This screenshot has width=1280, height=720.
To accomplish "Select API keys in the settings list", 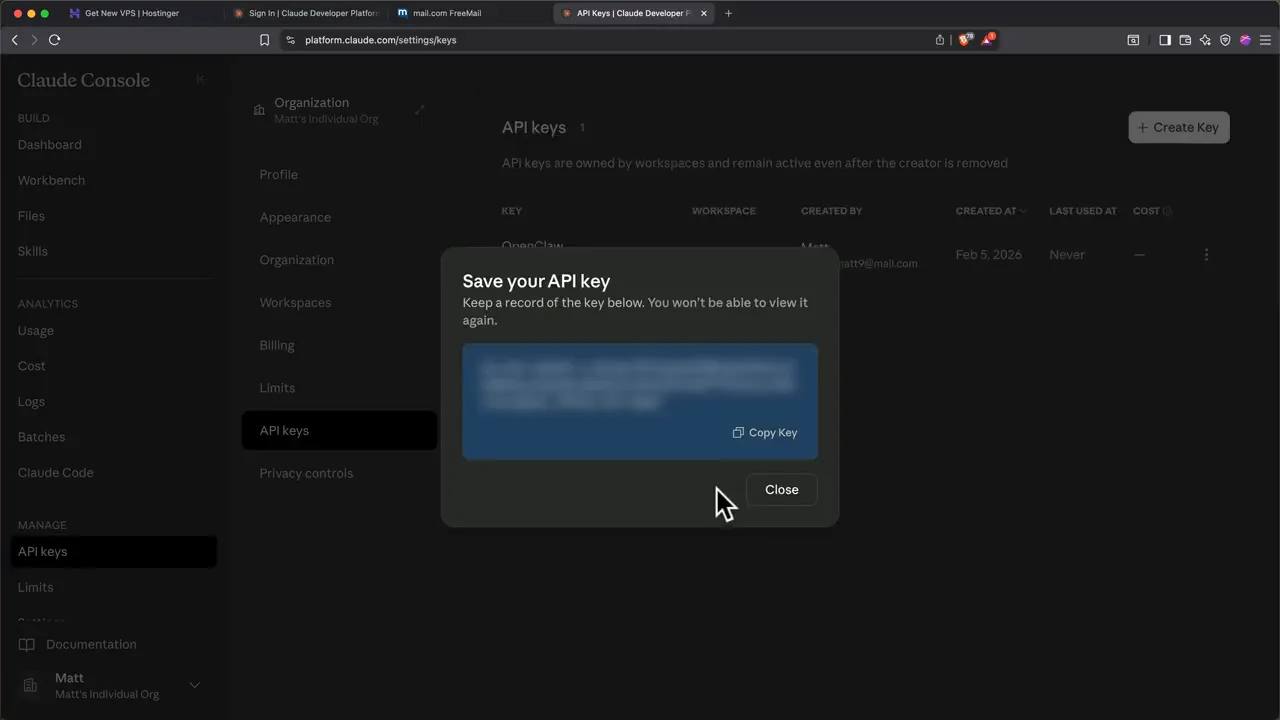I will (339, 431).
